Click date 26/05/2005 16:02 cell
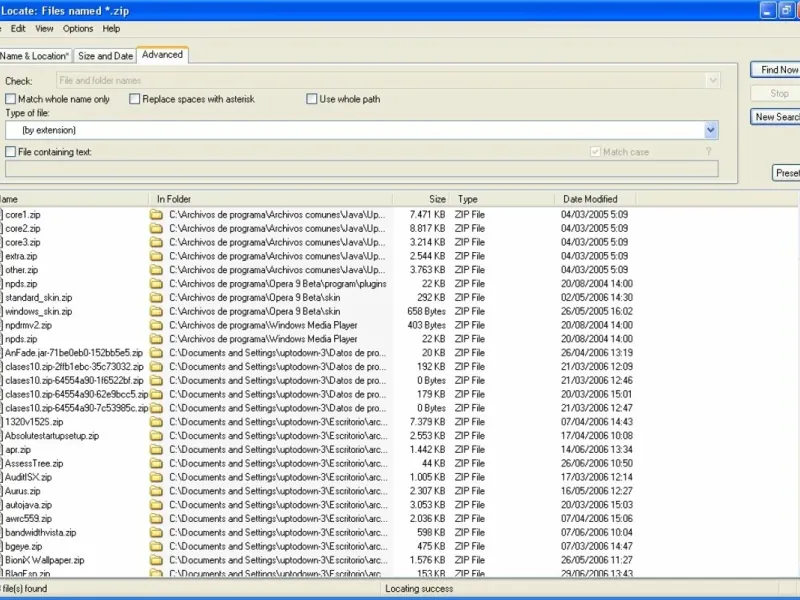This screenshot has height=600, width=800. point(597,311)
